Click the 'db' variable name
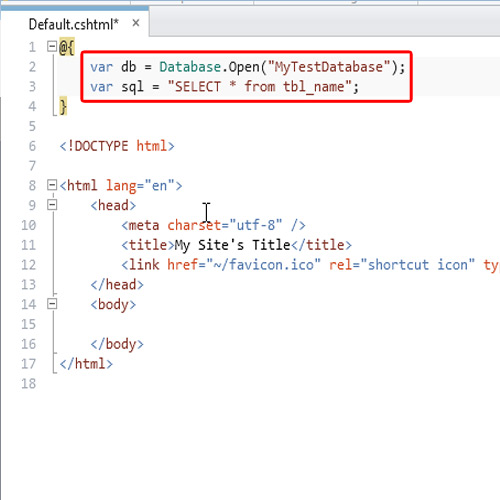This screenshot has height=500, width=500. click(129, 67)
